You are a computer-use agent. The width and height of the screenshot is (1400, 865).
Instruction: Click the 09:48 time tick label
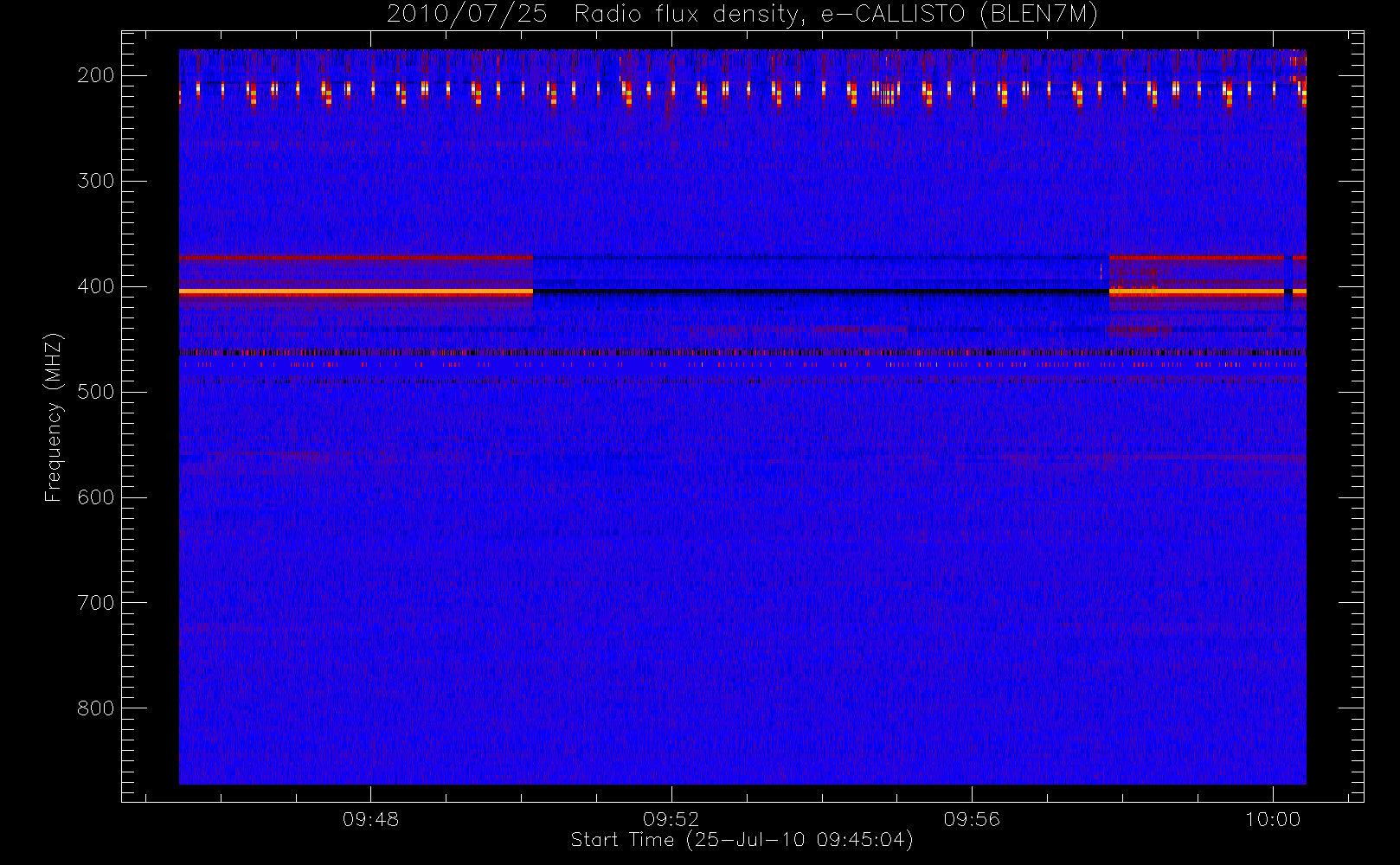coord(370,819)
